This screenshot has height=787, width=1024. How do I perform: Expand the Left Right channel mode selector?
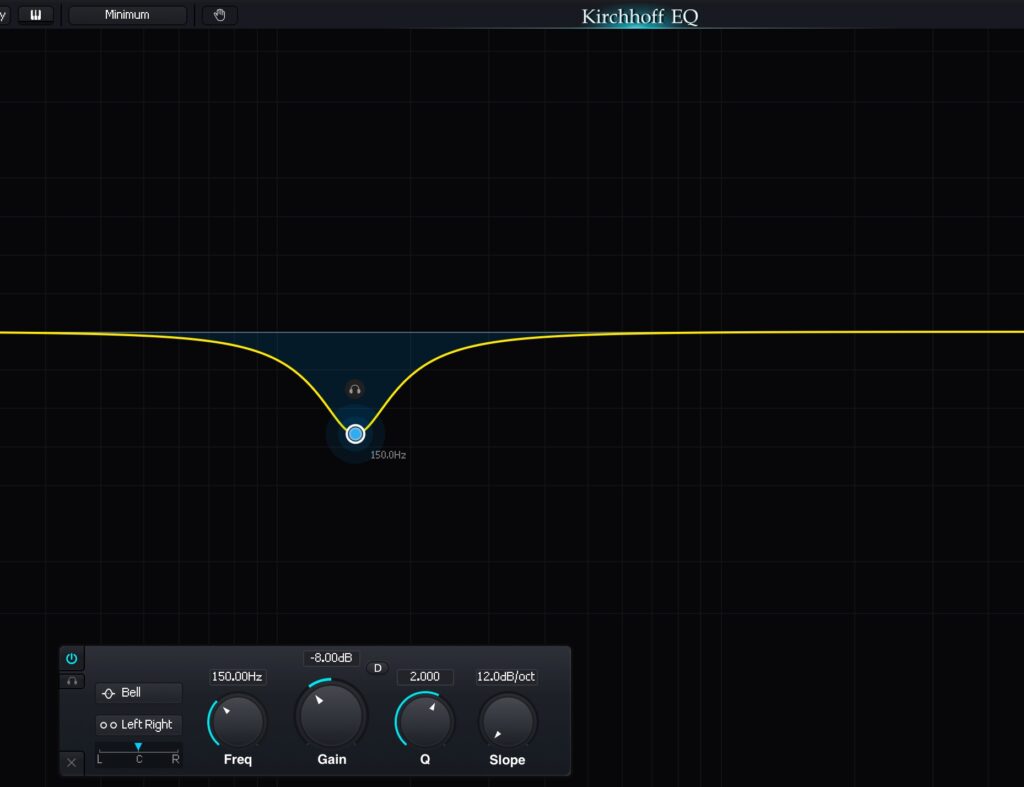[139, 724]
